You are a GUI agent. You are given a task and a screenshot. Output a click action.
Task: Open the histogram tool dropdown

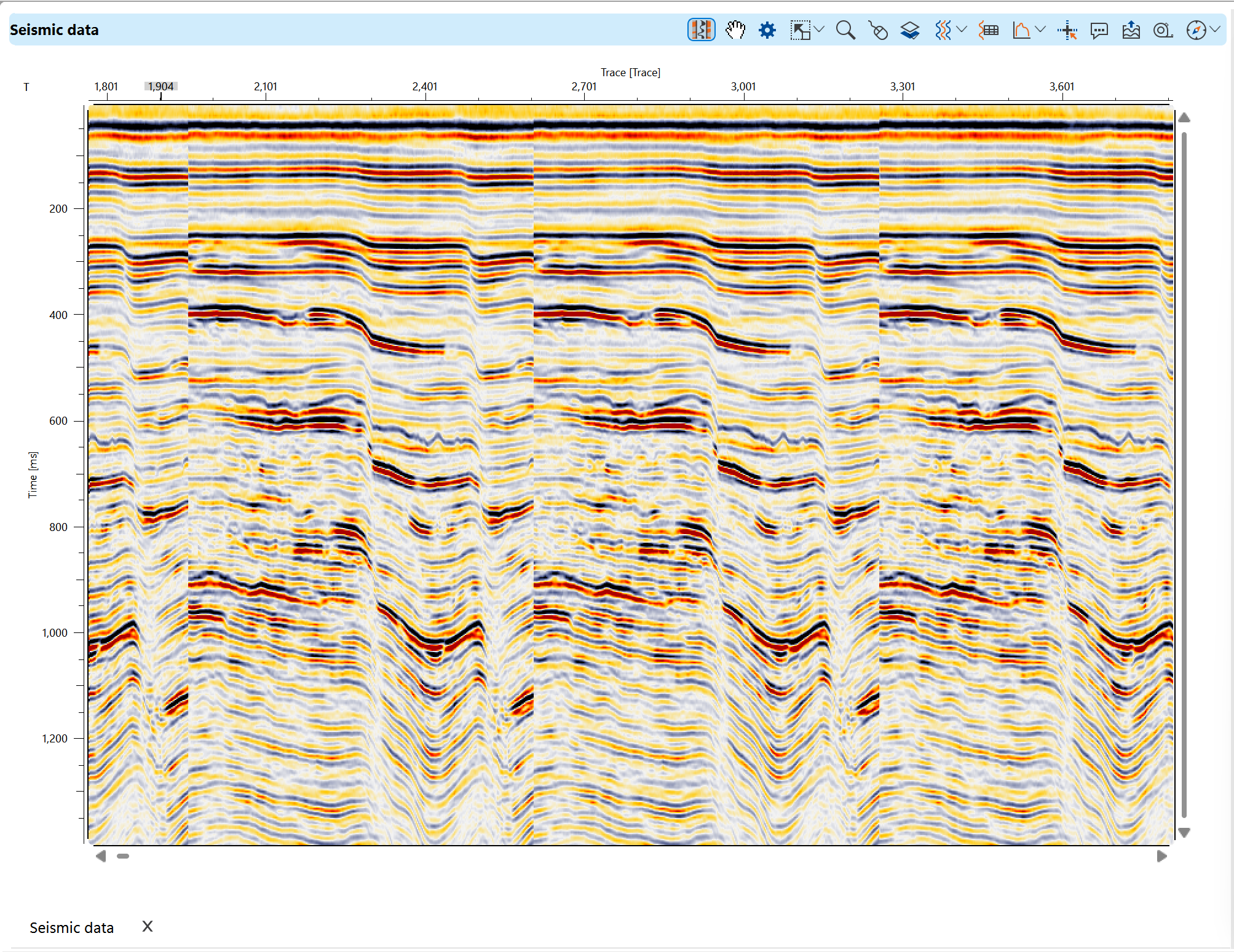coord(1040,29)
